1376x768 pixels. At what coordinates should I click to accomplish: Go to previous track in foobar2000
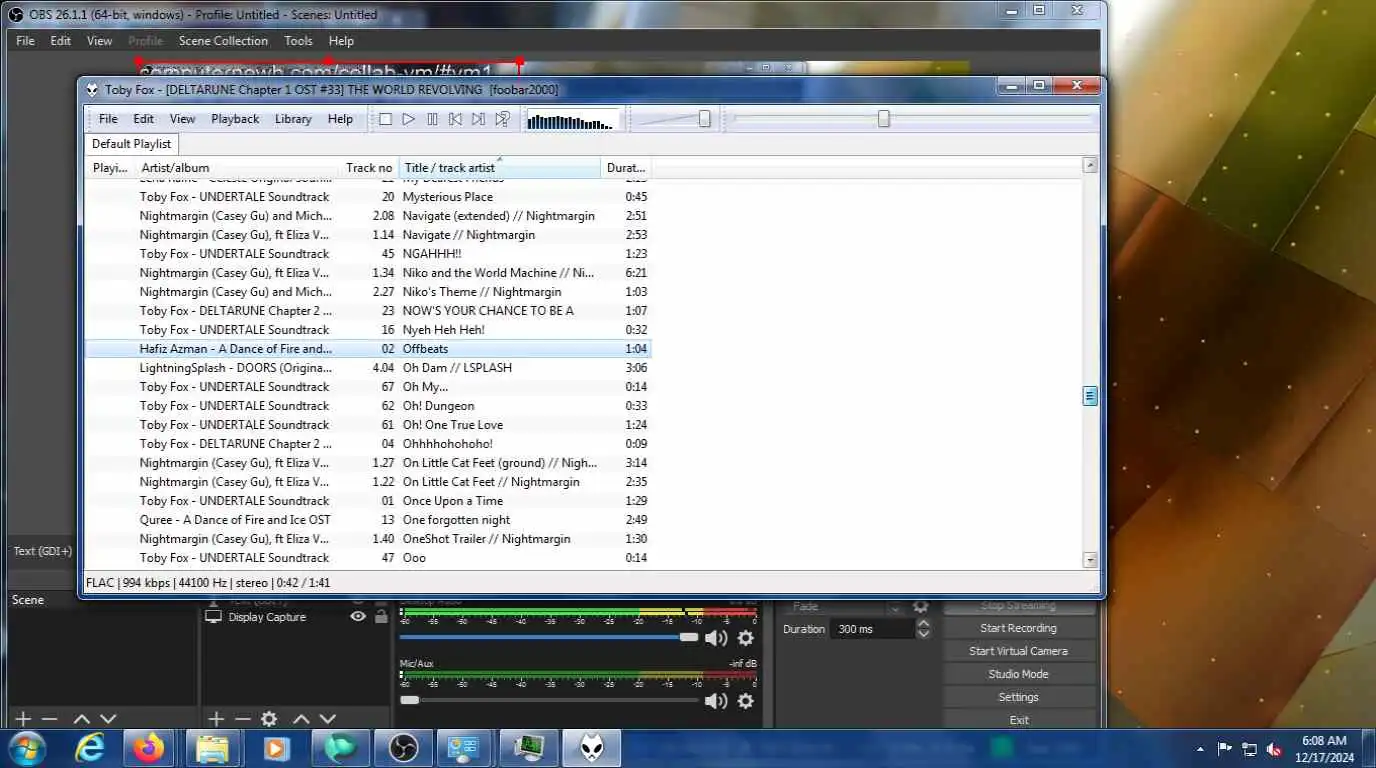[455, 119]
